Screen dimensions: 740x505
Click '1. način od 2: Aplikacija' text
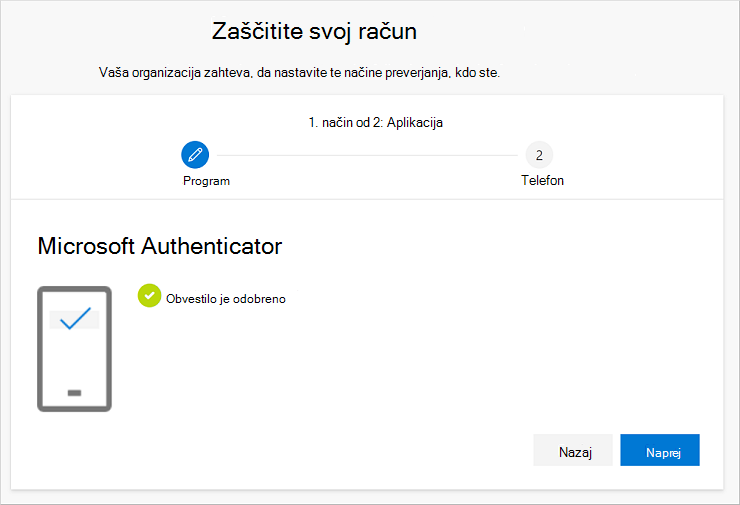[376, 123]
